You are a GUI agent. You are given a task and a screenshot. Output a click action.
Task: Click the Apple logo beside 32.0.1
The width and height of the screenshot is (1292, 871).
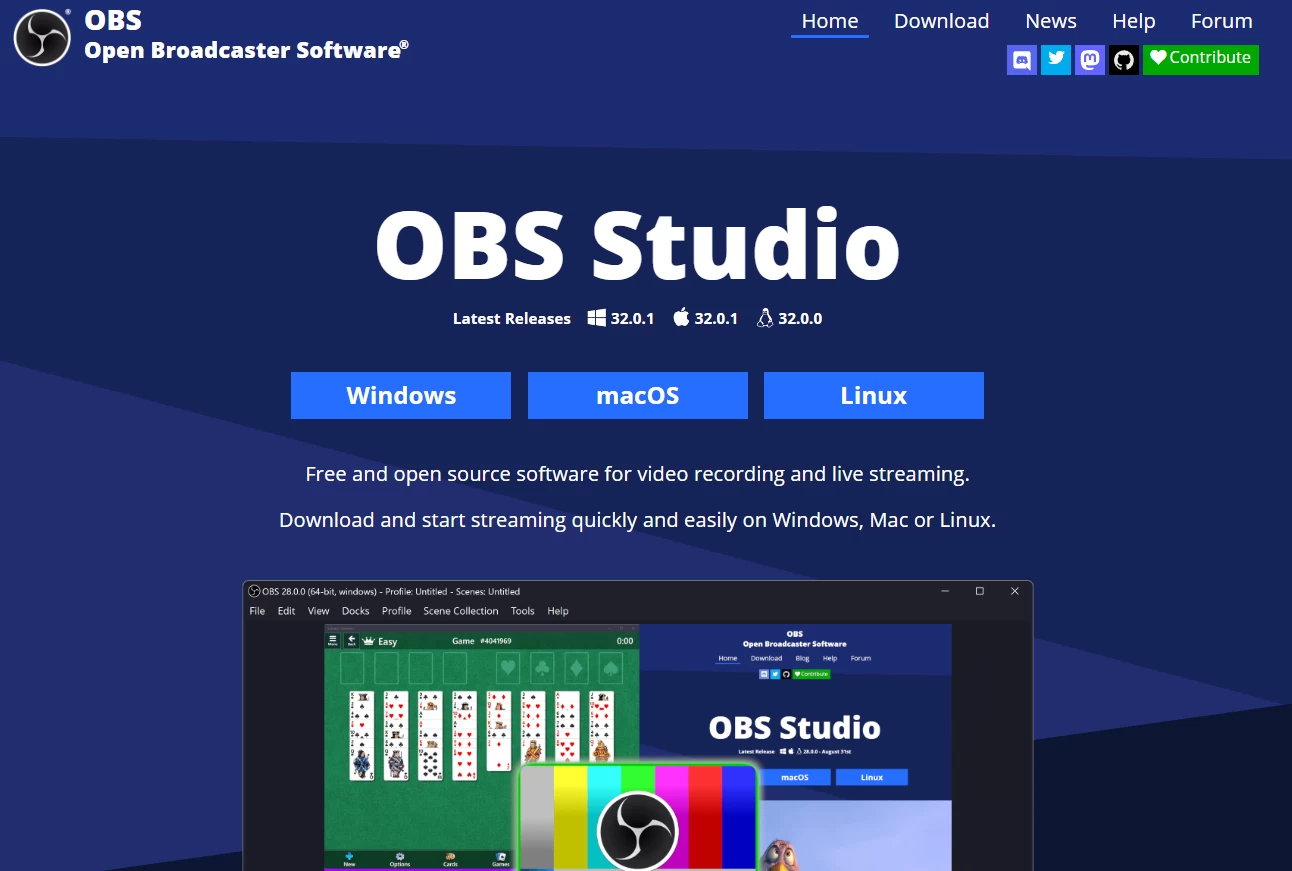[x=680, y=317]
